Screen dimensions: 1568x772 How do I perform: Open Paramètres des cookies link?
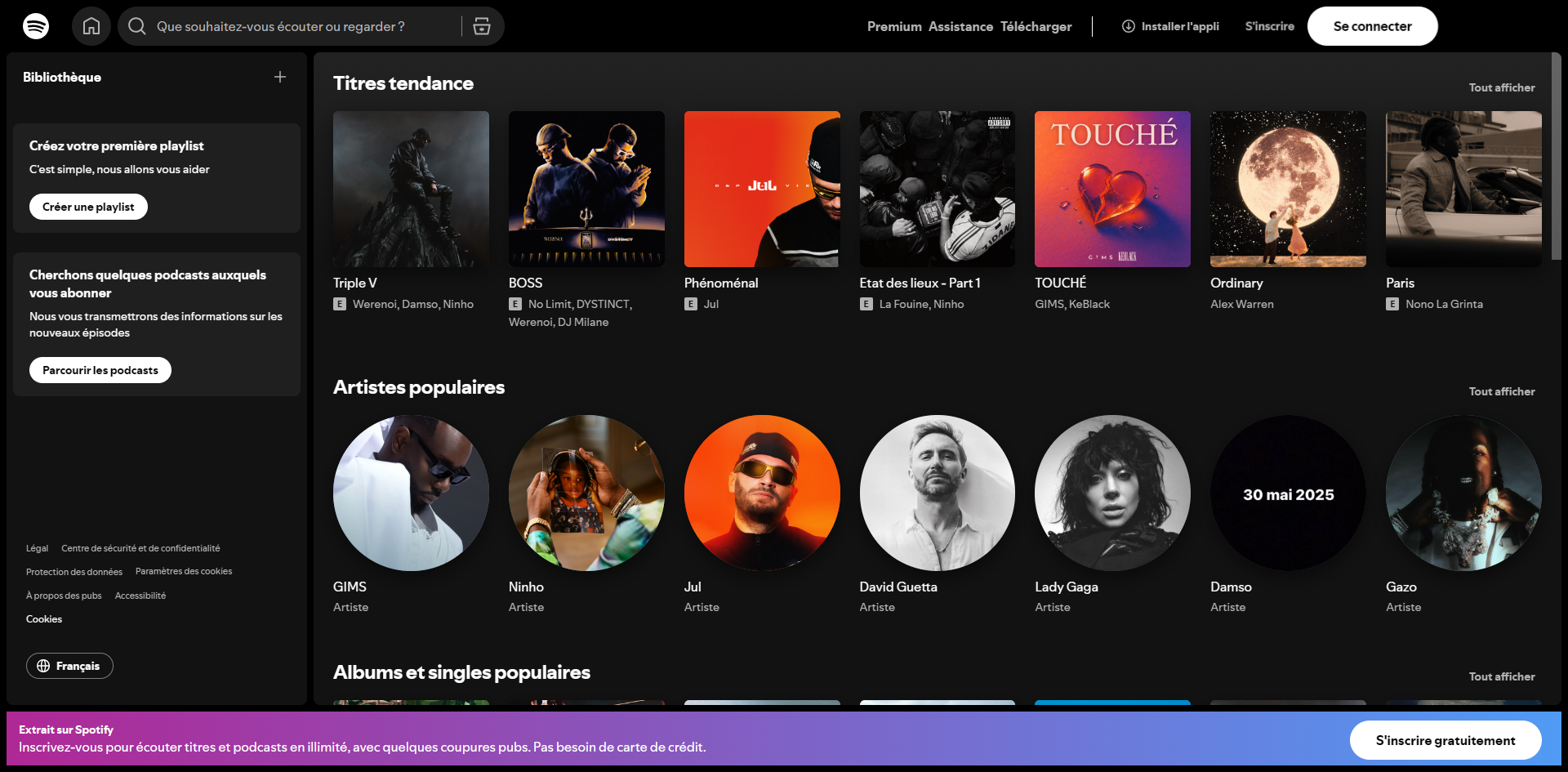184,572
